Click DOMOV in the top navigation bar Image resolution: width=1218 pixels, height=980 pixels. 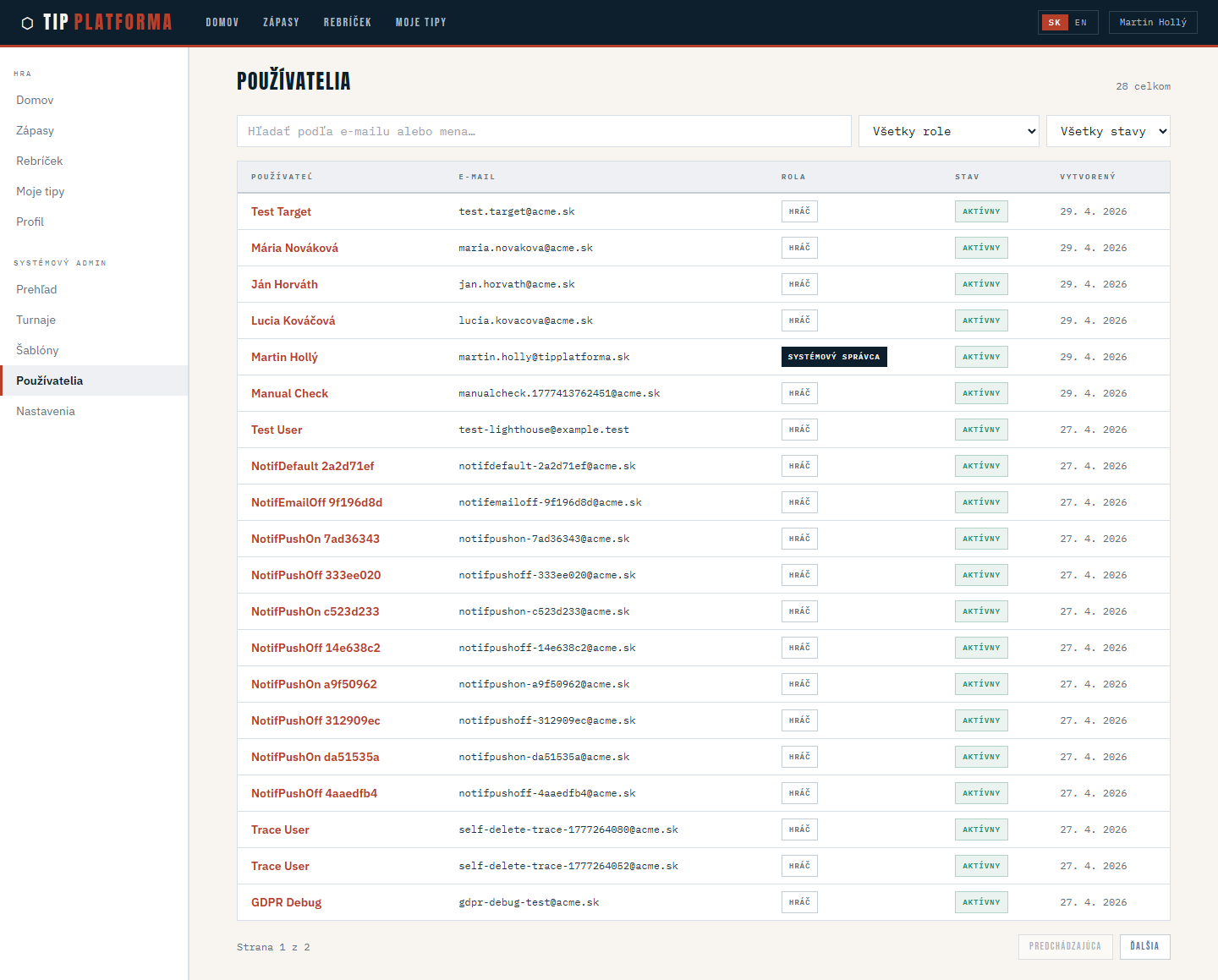[x=222, y=22]
